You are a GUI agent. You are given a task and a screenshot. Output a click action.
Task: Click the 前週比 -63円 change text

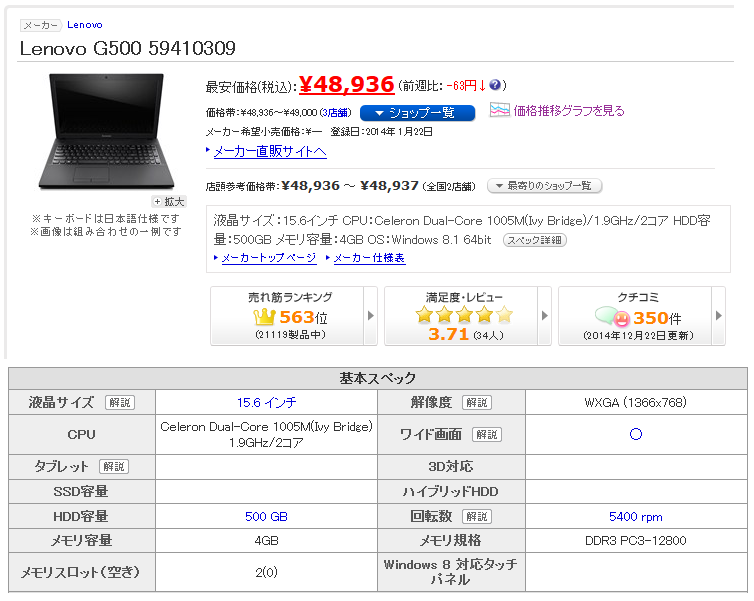pos(452,86)
